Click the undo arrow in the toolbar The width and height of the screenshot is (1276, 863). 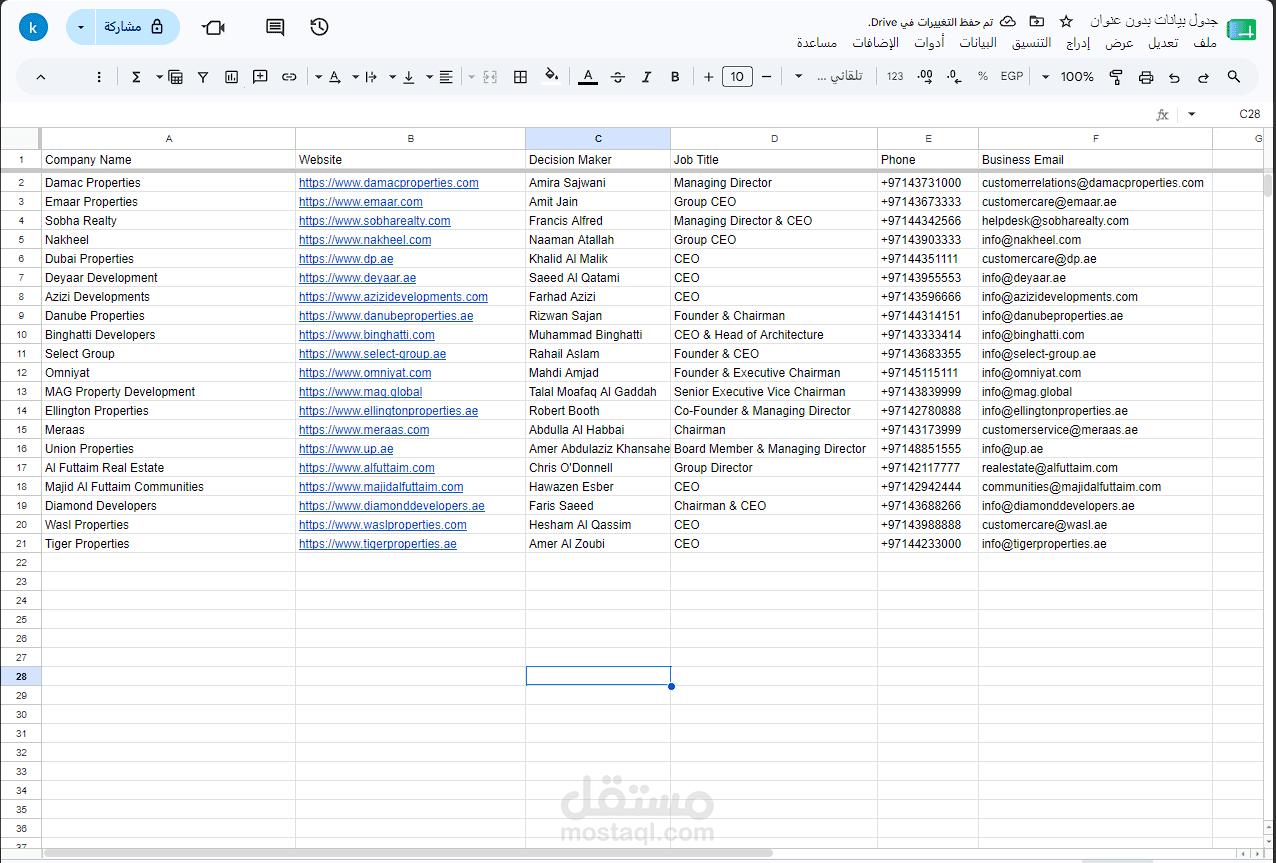pyautogui.click(x=1174, y=77)
